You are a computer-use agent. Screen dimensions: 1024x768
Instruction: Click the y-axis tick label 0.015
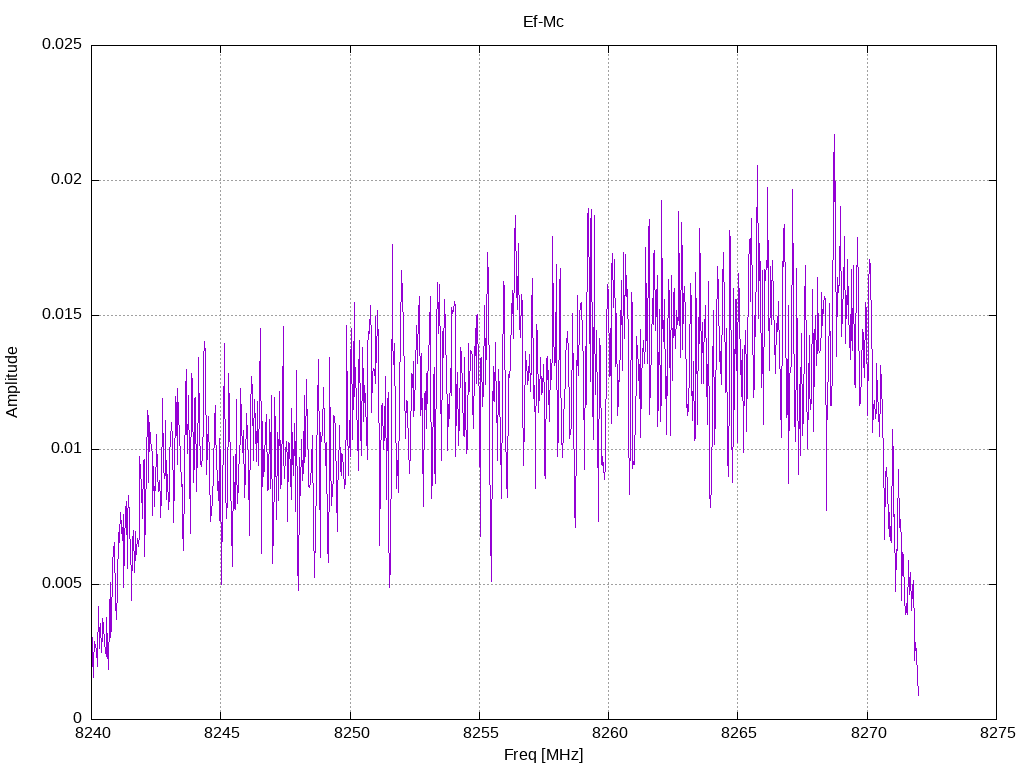tap(62, 314)
